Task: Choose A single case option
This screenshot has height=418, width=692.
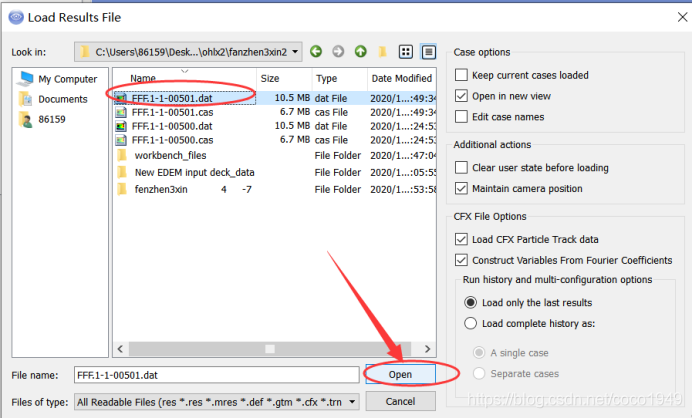Action: point(479,353)
